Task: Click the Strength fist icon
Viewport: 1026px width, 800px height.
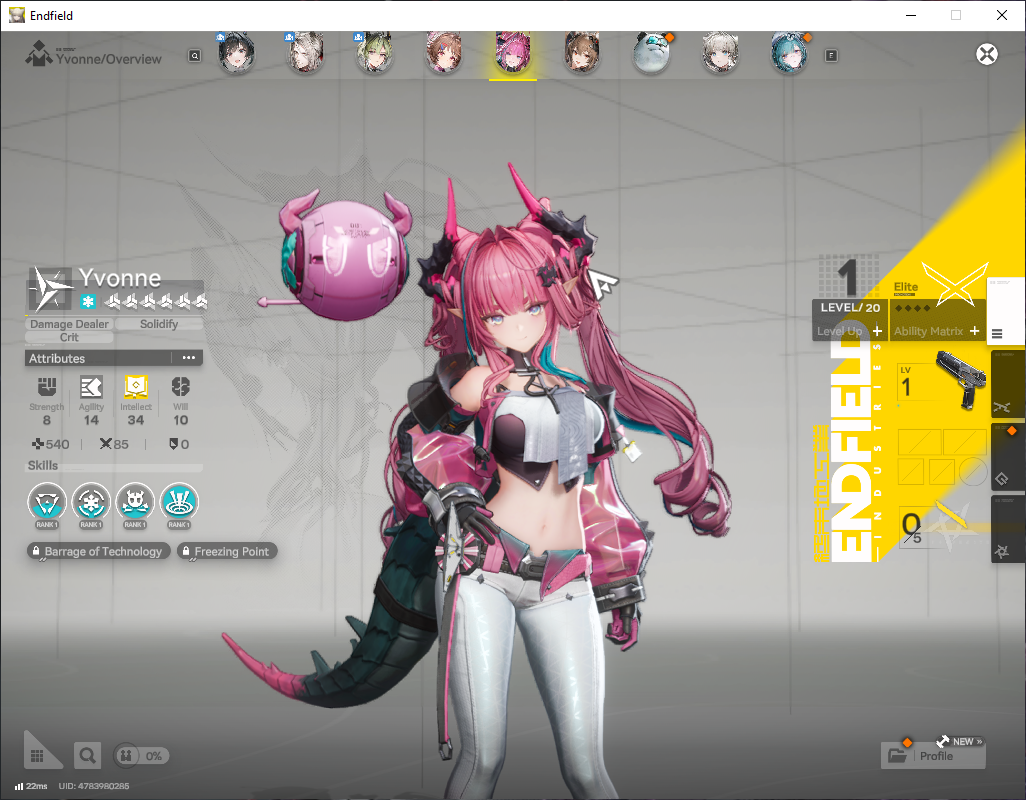Action: point(46,387)
